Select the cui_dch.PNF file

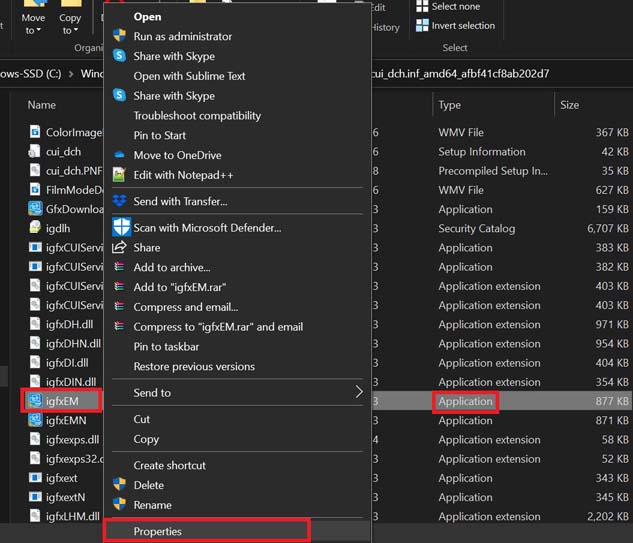74,171
